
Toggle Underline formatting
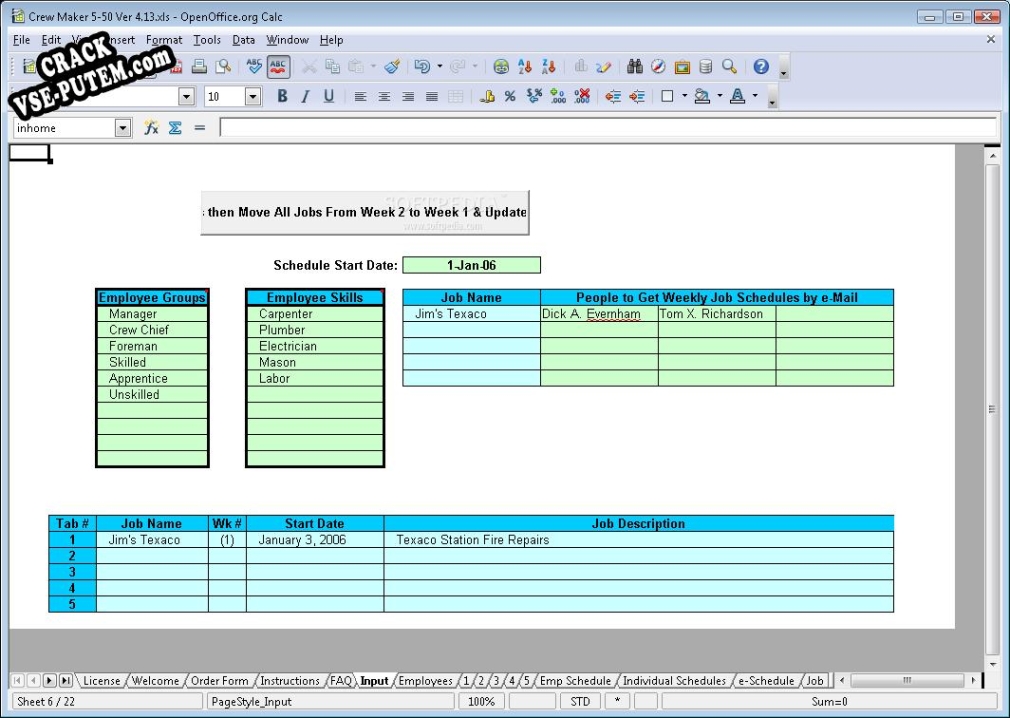coord(329,96)
